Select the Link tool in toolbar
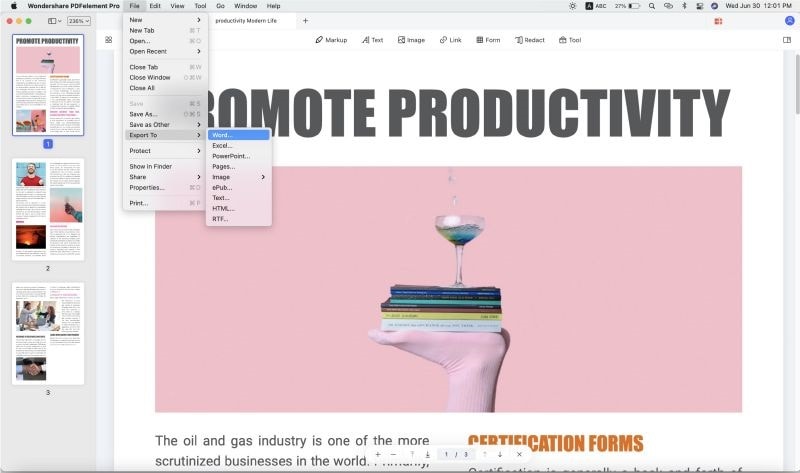800x473 pixels. [451, 40]
